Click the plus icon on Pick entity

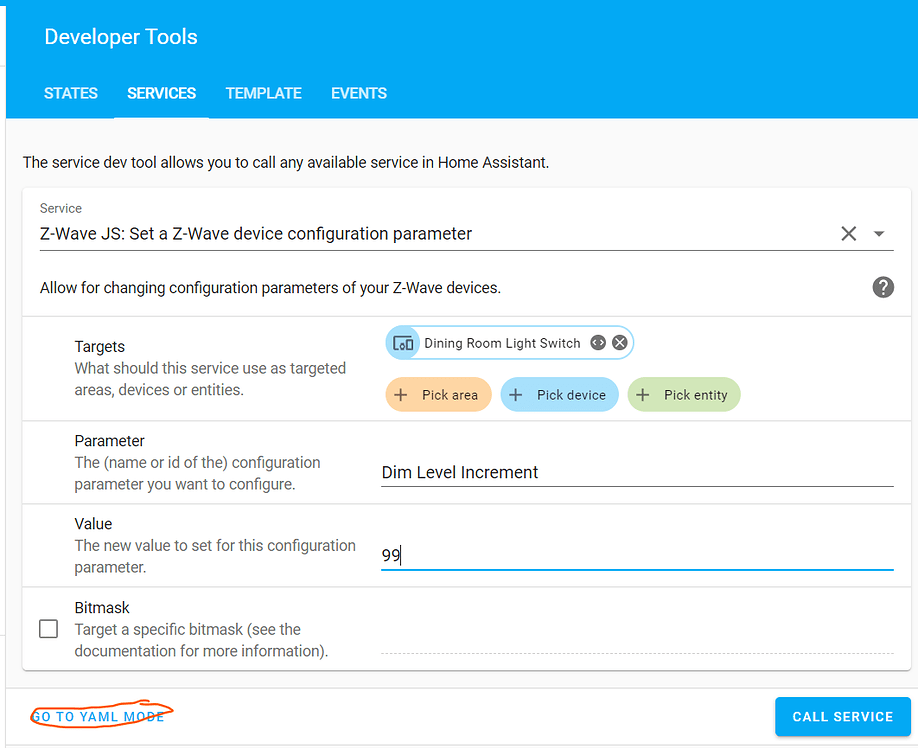pos(642,395)
